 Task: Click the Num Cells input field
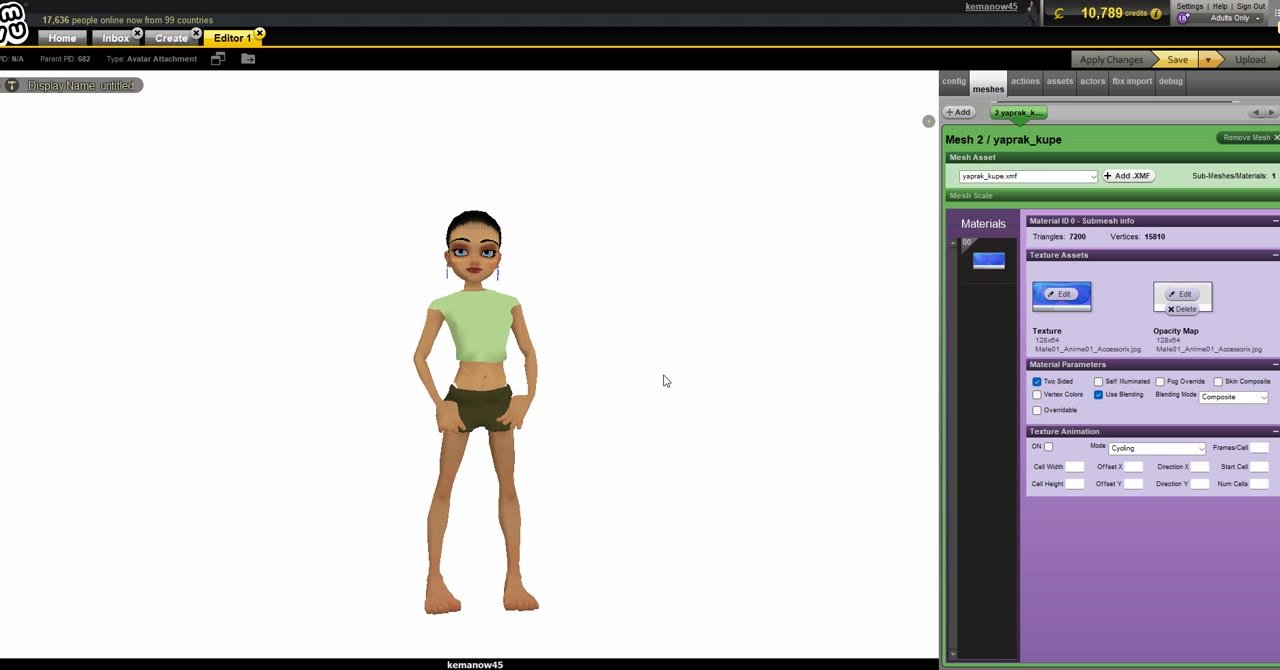(x=1259, y=484)
